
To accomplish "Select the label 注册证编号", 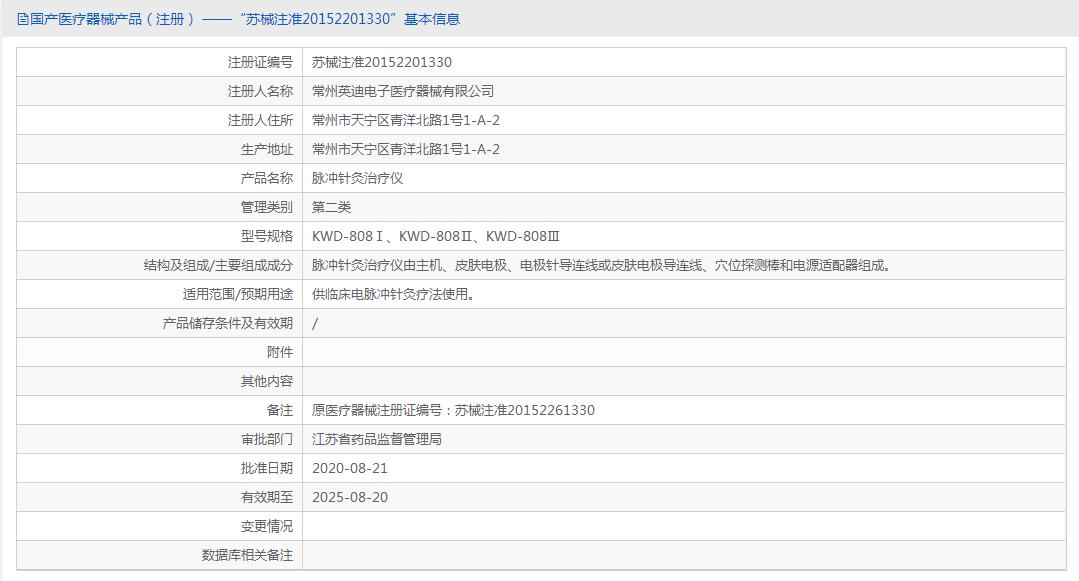I will point(260,63).
